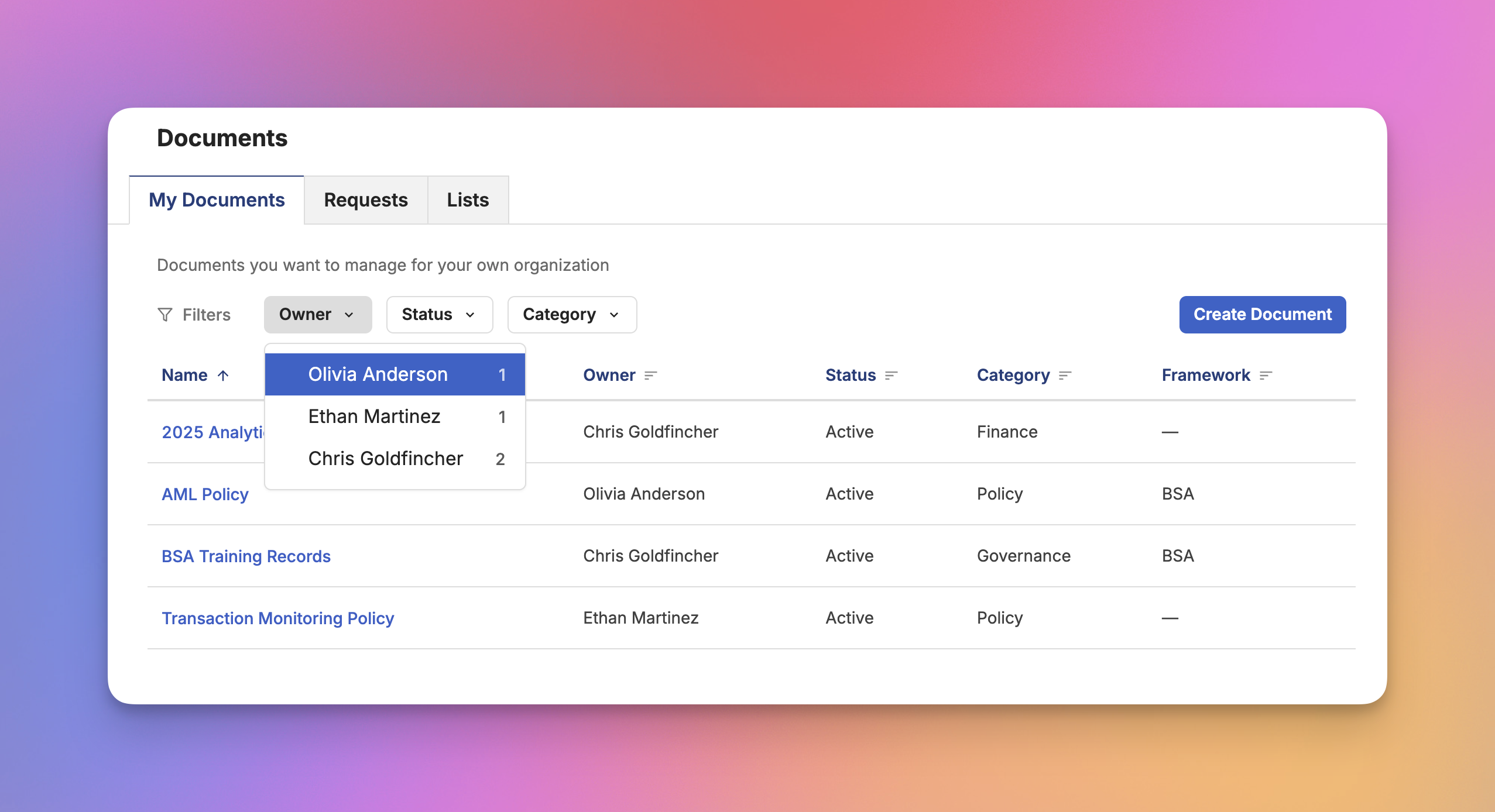Collapse the Owner filter dropdown
Viewport: 1495px width, 812px height.
pos(317,315)
